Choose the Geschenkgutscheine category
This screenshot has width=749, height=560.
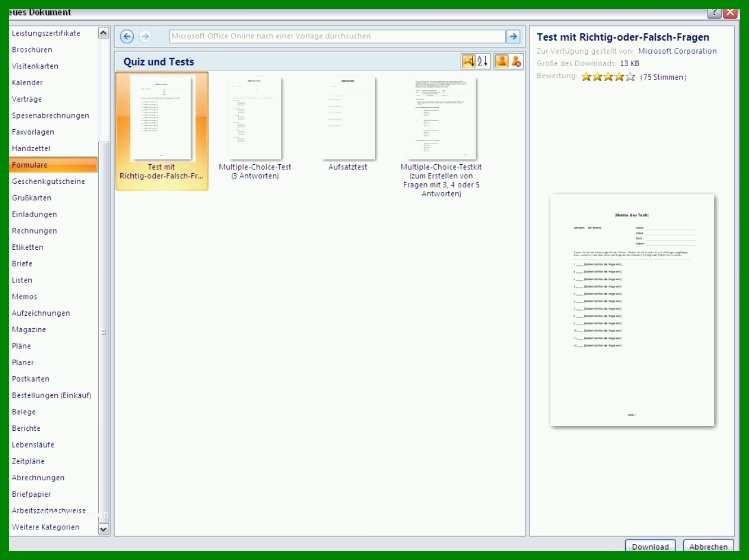(x=48, y=182)
